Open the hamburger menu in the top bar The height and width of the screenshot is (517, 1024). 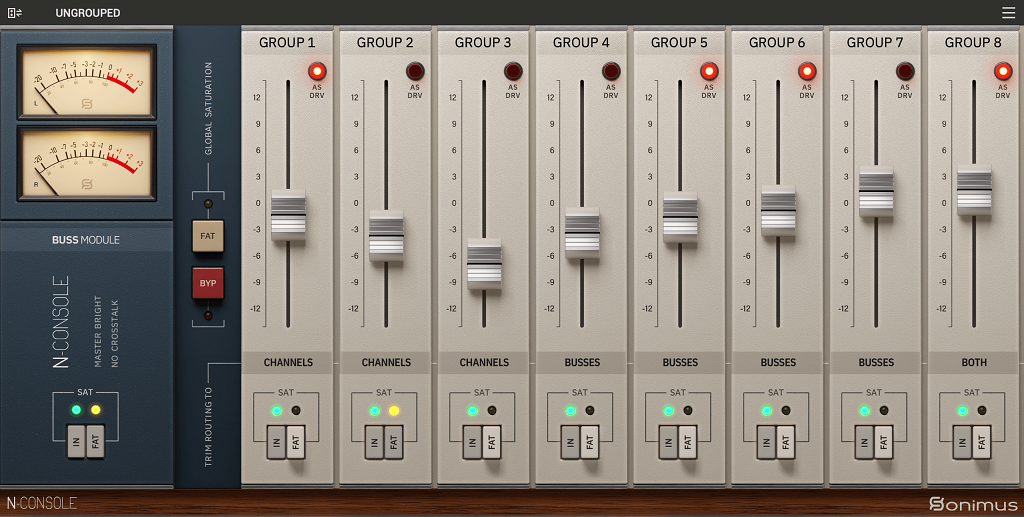[1008, 13]
